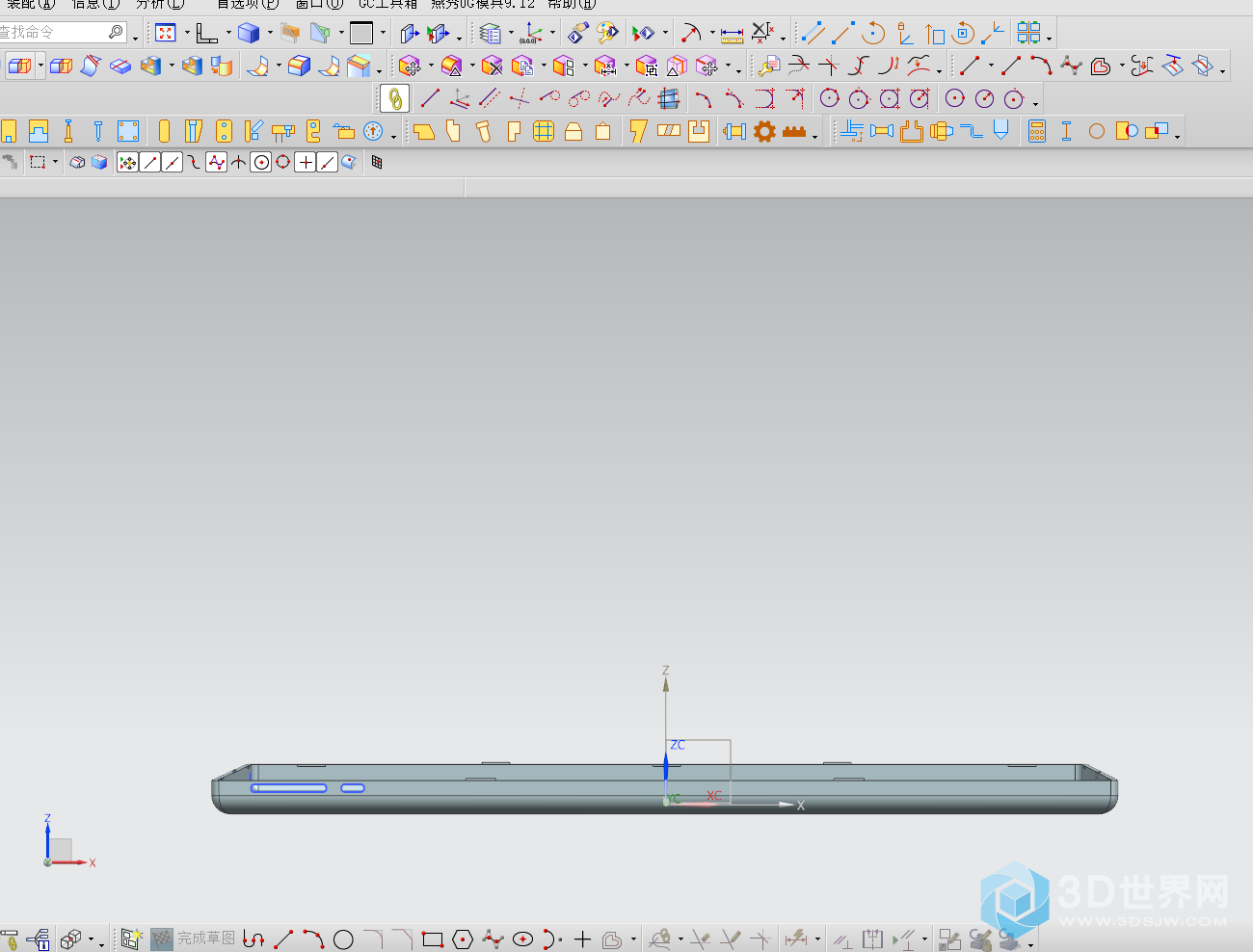
Task: Click the heart-shaped curve icon
Action: coord(1101,66)
